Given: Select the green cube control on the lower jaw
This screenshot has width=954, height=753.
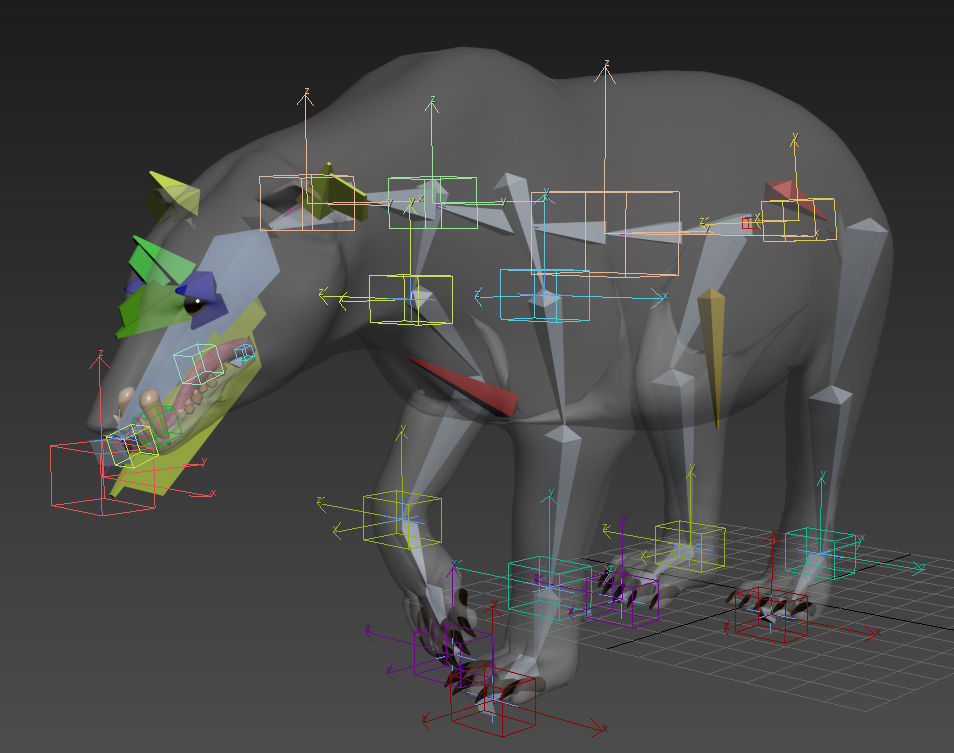Looking at the screenshot, I should click(x=159, y=423).
